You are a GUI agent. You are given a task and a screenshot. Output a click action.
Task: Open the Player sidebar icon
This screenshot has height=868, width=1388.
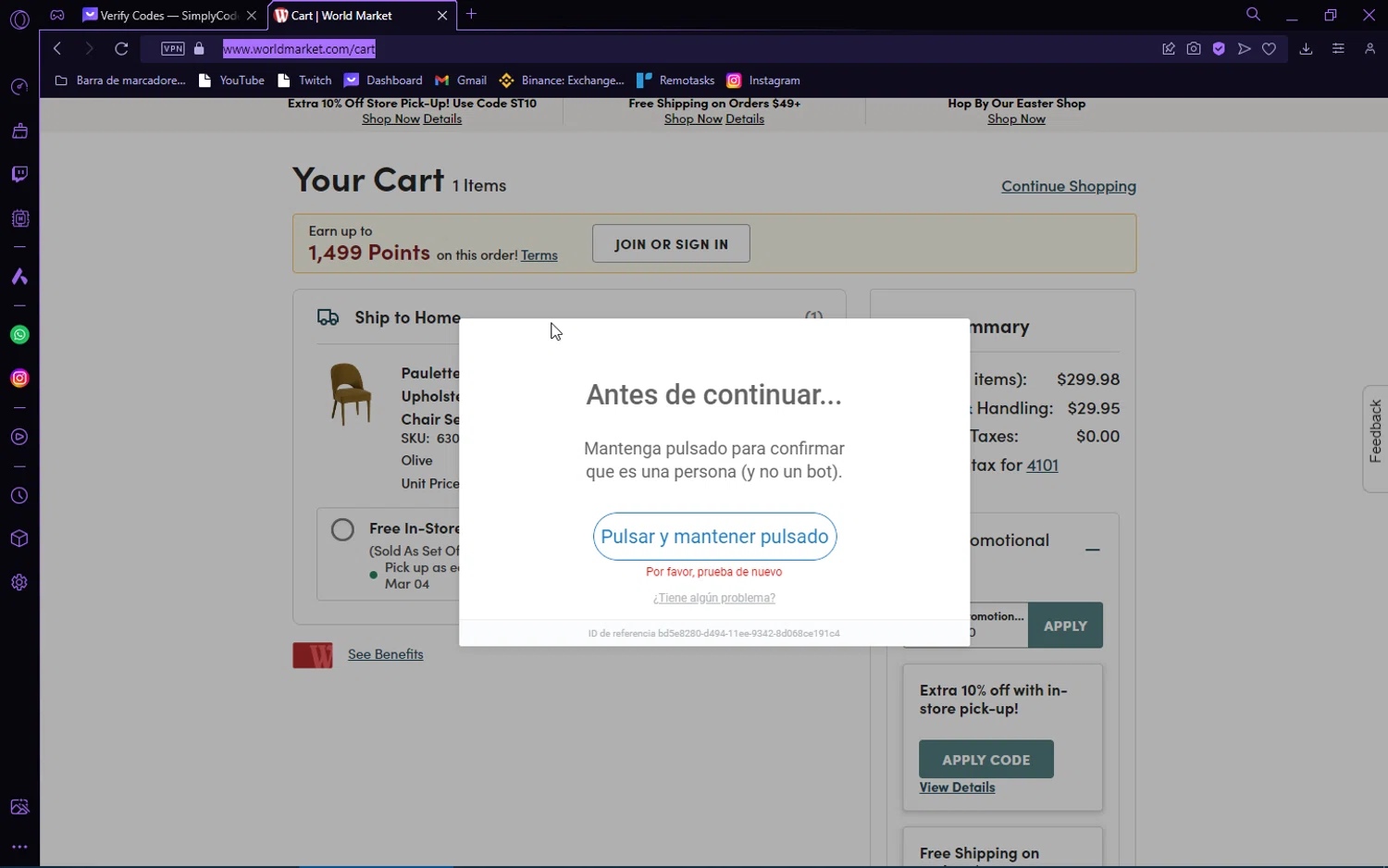(x=19, y=437)
